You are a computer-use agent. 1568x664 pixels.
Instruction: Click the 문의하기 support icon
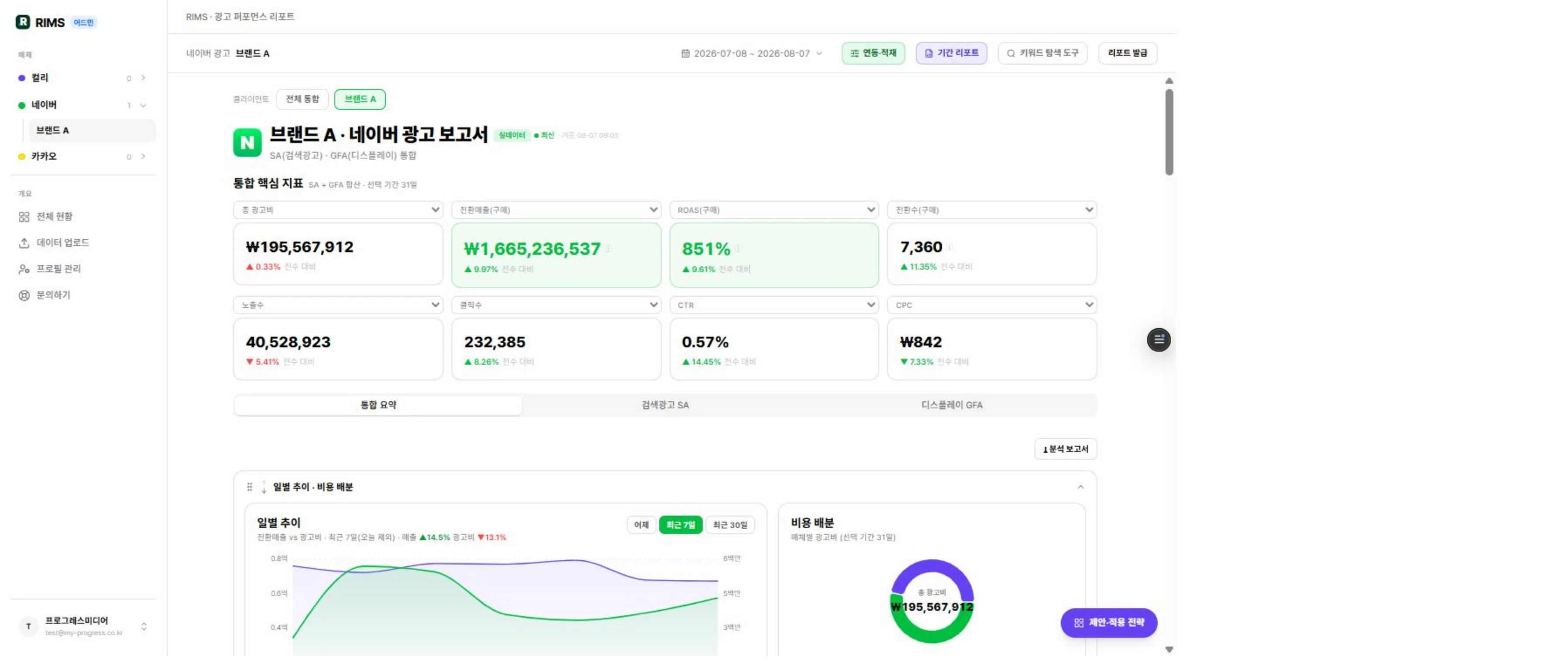coord(24,295)
